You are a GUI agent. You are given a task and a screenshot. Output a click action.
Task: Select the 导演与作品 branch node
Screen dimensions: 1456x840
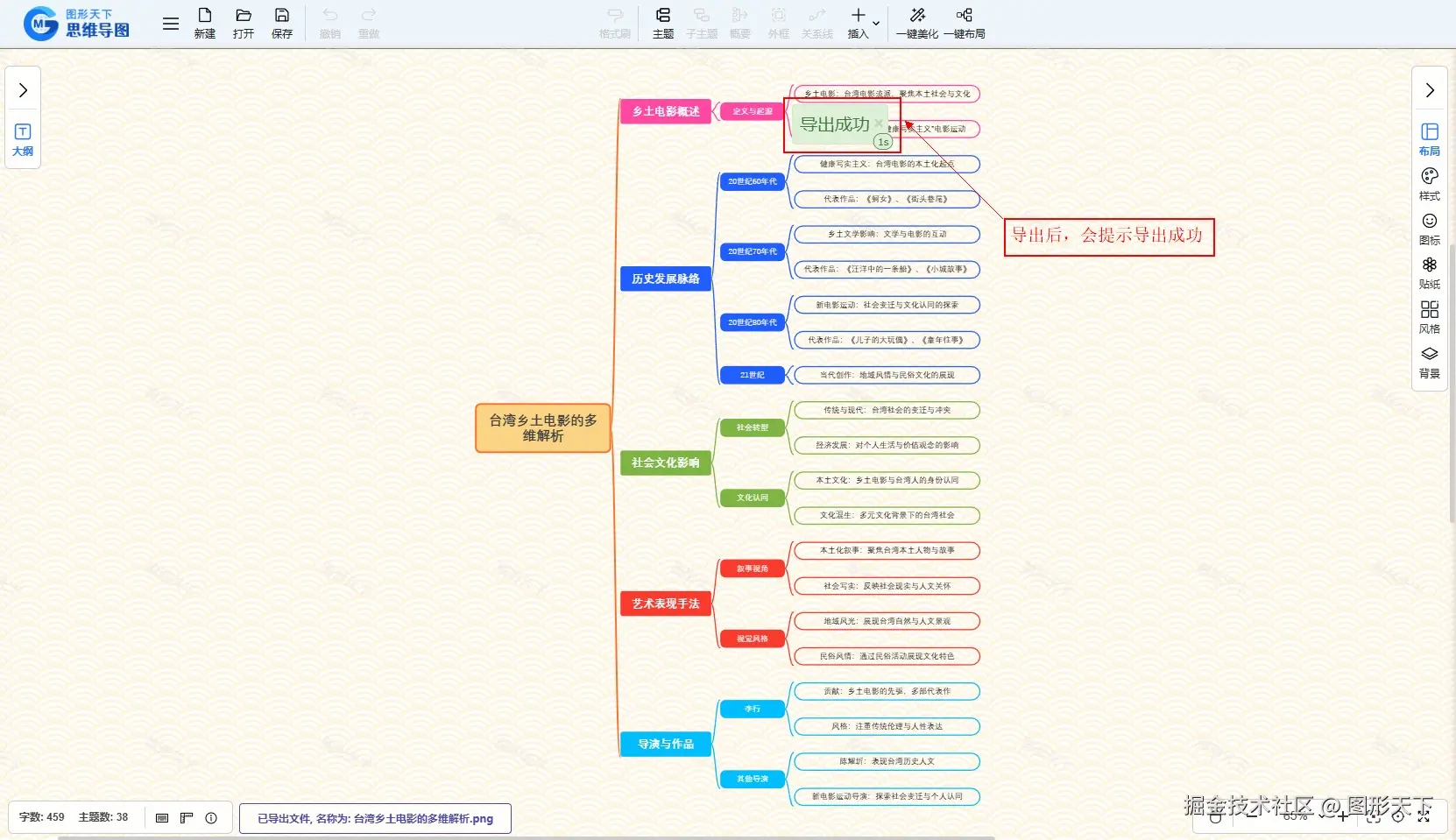666,744
